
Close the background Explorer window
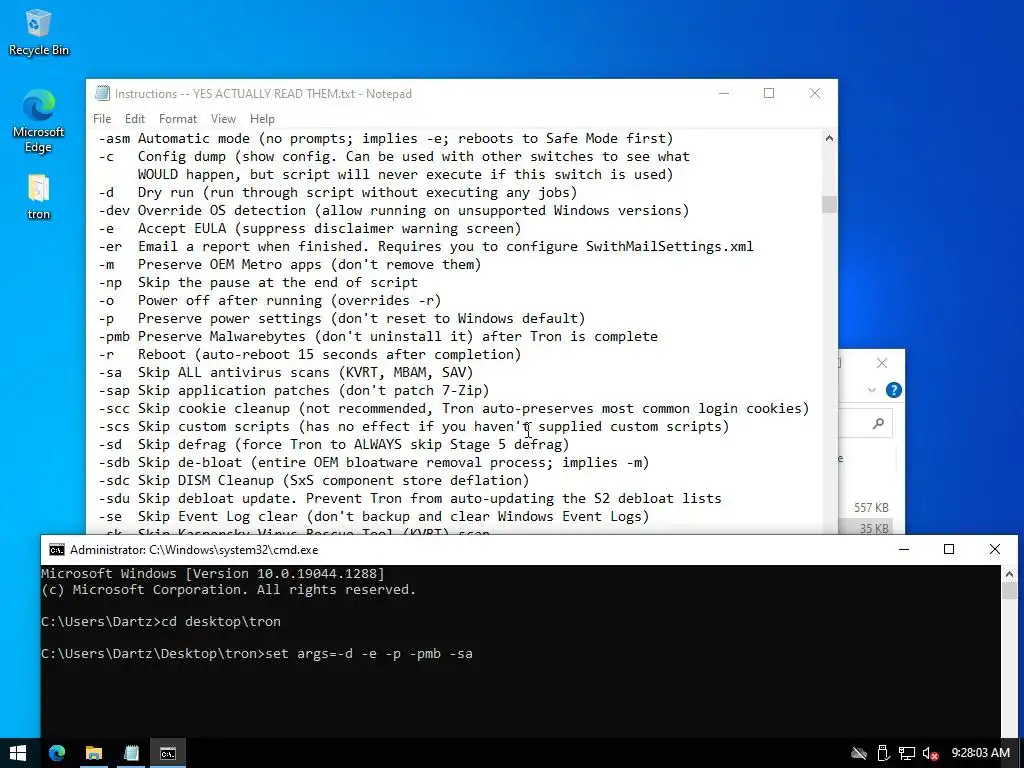pyautogui.click(x=882, y=363)
